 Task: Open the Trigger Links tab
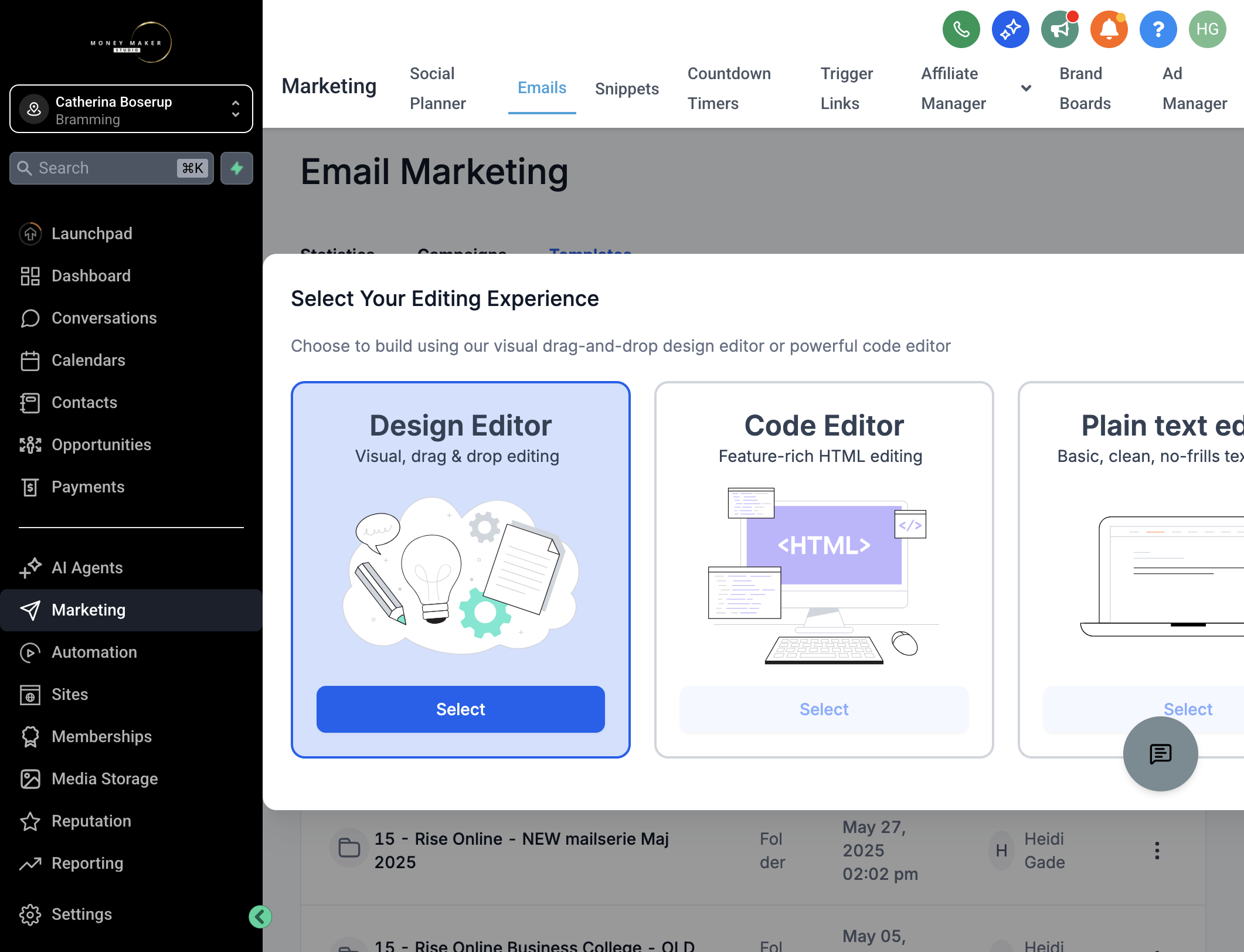[847, 88]
